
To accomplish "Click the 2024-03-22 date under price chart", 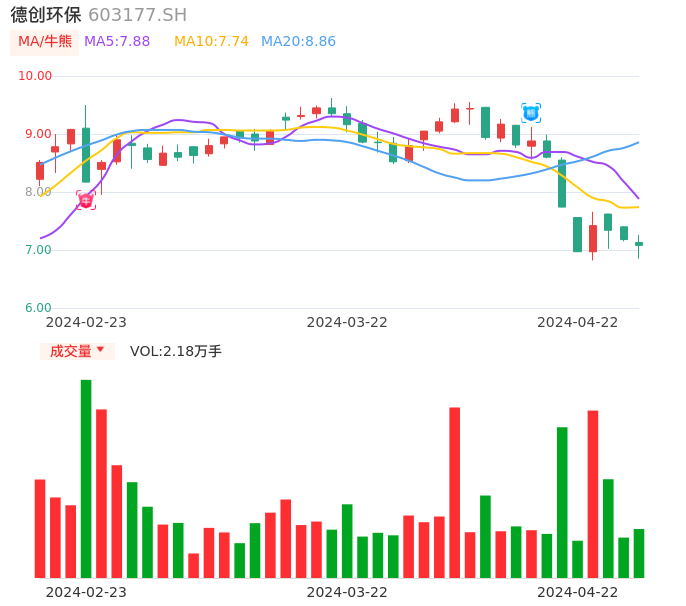I will (347, 322).
